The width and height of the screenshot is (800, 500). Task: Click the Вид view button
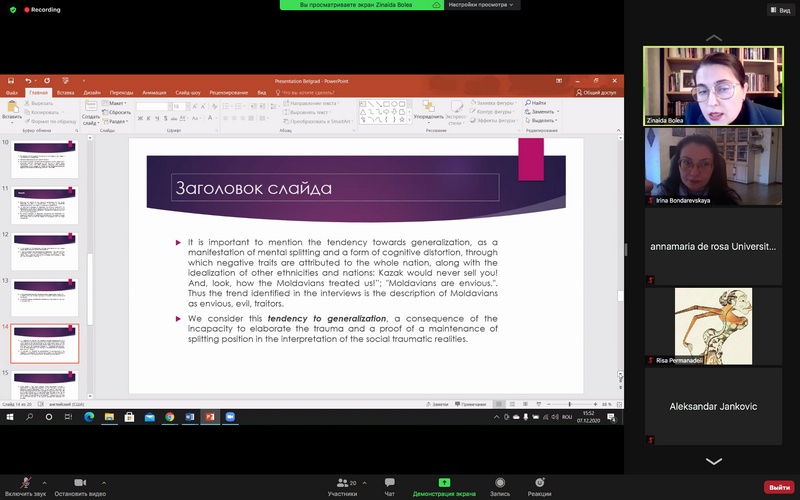coord(778,10)
